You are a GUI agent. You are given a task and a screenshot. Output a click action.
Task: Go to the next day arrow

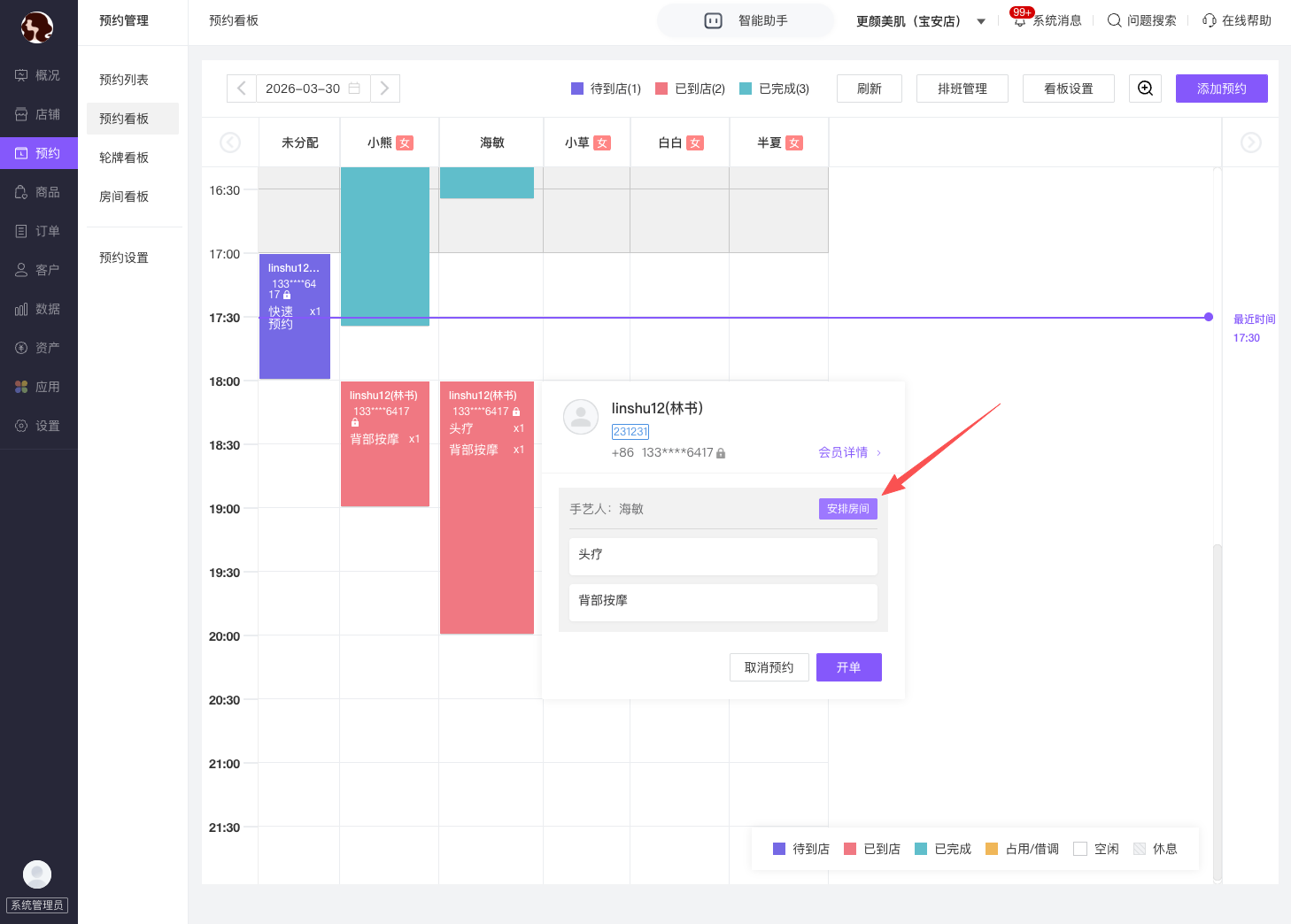384,89
